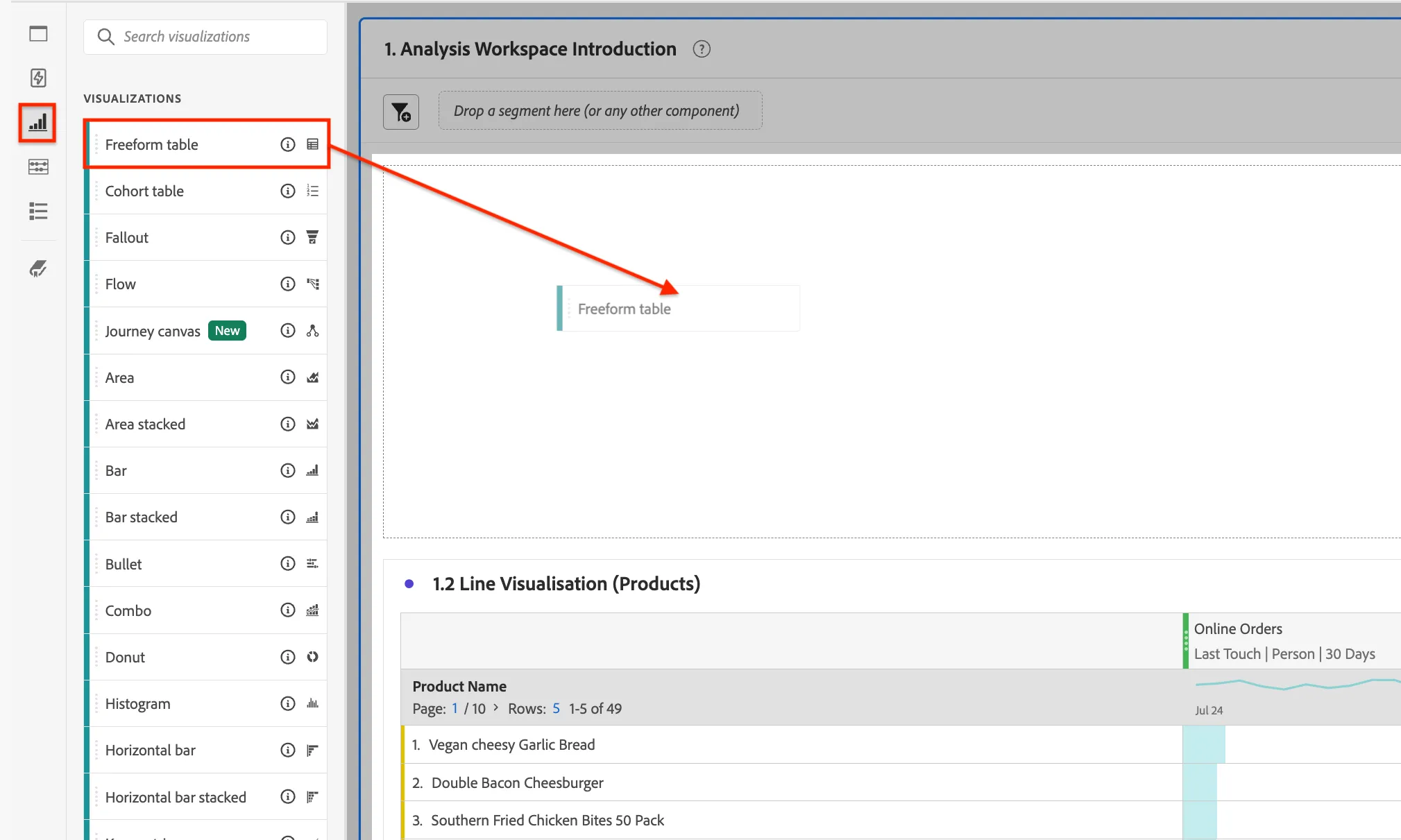Show info for Flow visualization
This screenshot has height=840, width=1401.
287,284
